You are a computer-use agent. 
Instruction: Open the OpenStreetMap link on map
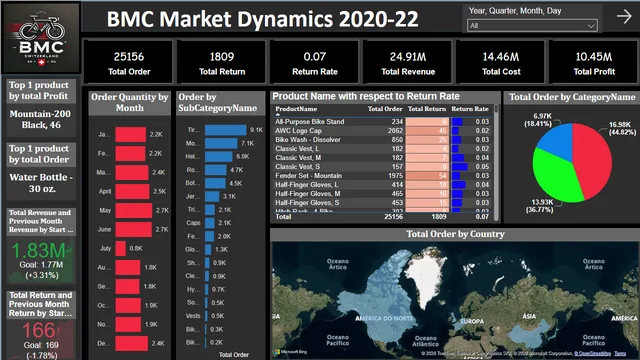[x=592, y=353]
